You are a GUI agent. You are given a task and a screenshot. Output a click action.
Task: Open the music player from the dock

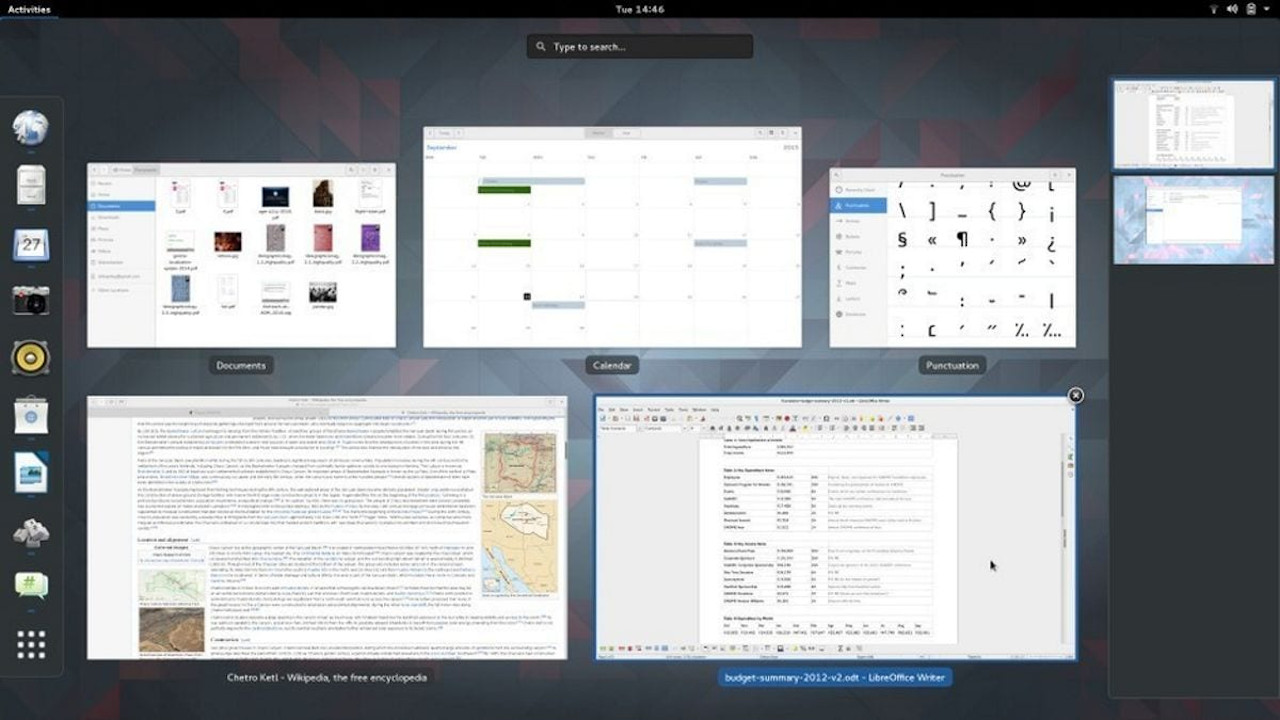pyautogui.click(x=30, y=357)
